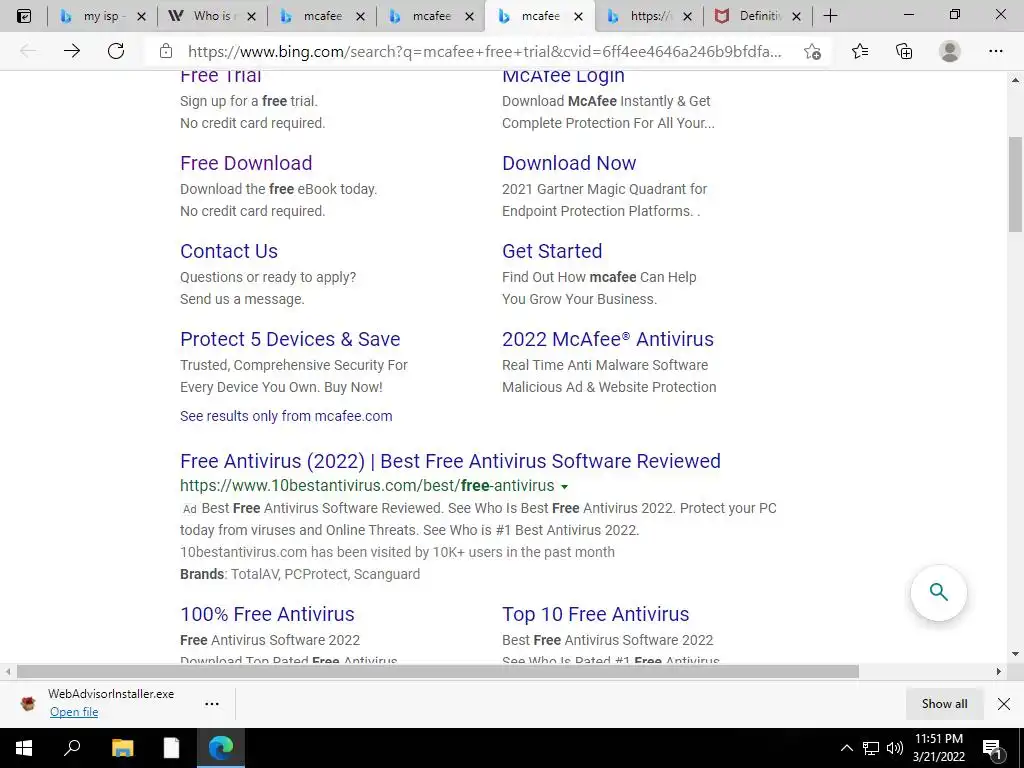Go forward with the forward arrow
This screenshot has height=768, width=1024.
72,51
